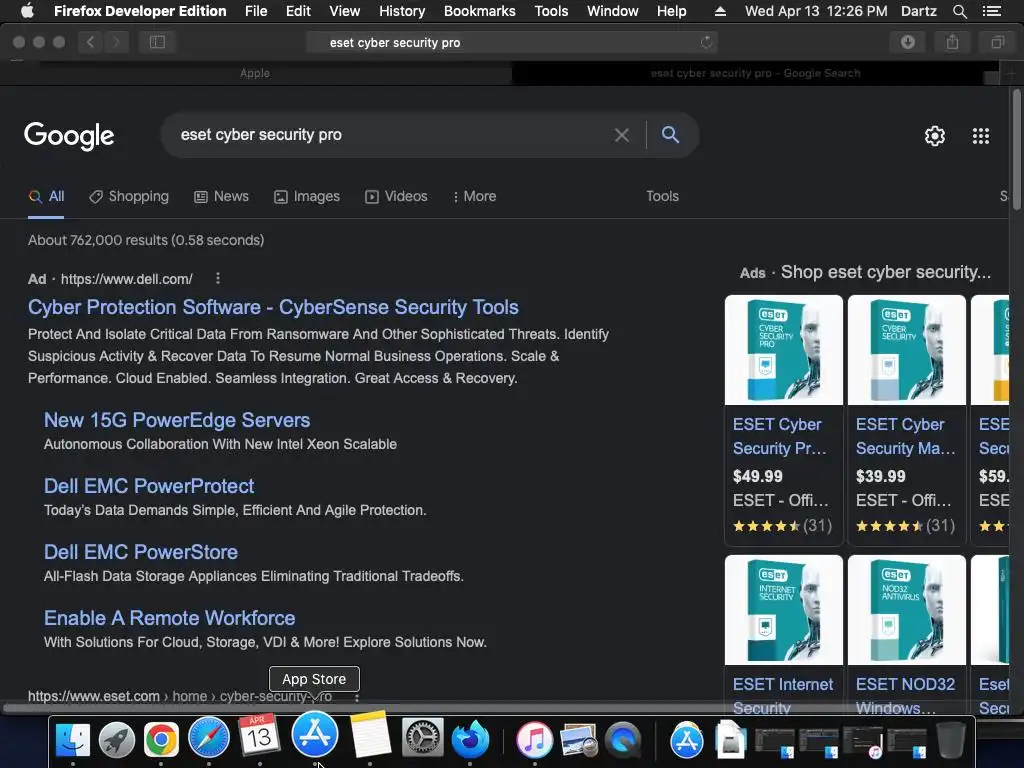
Task: Open Dell EMC PowerStore link
Action: [x=140, y=552]
